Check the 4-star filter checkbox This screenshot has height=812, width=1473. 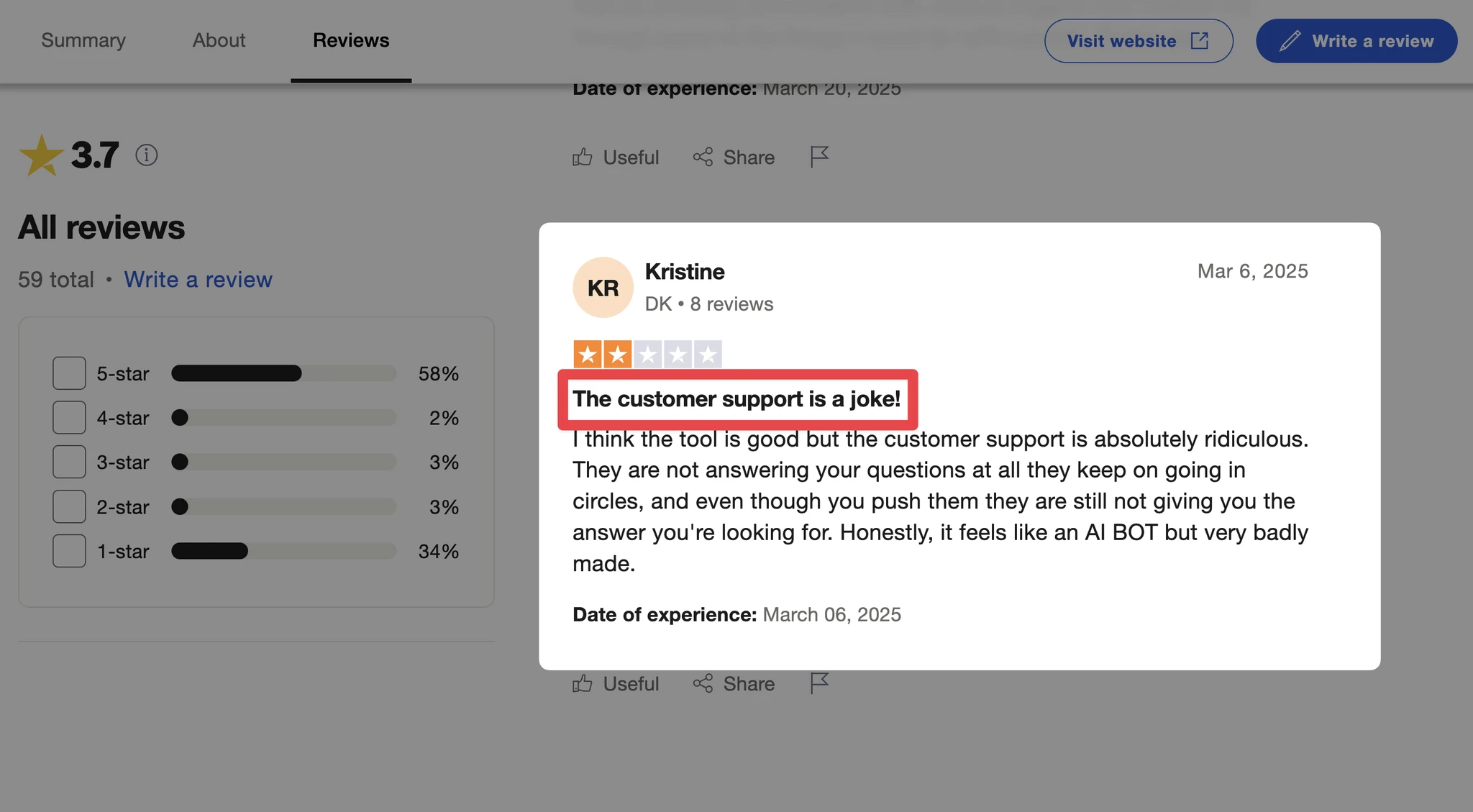coord(69,418)
